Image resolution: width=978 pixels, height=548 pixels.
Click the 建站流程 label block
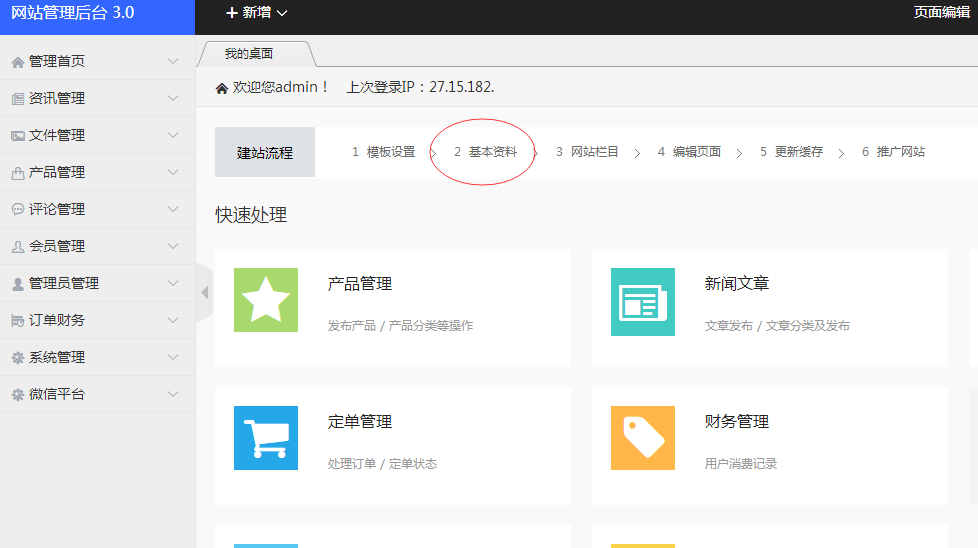[x=265, y=153]
